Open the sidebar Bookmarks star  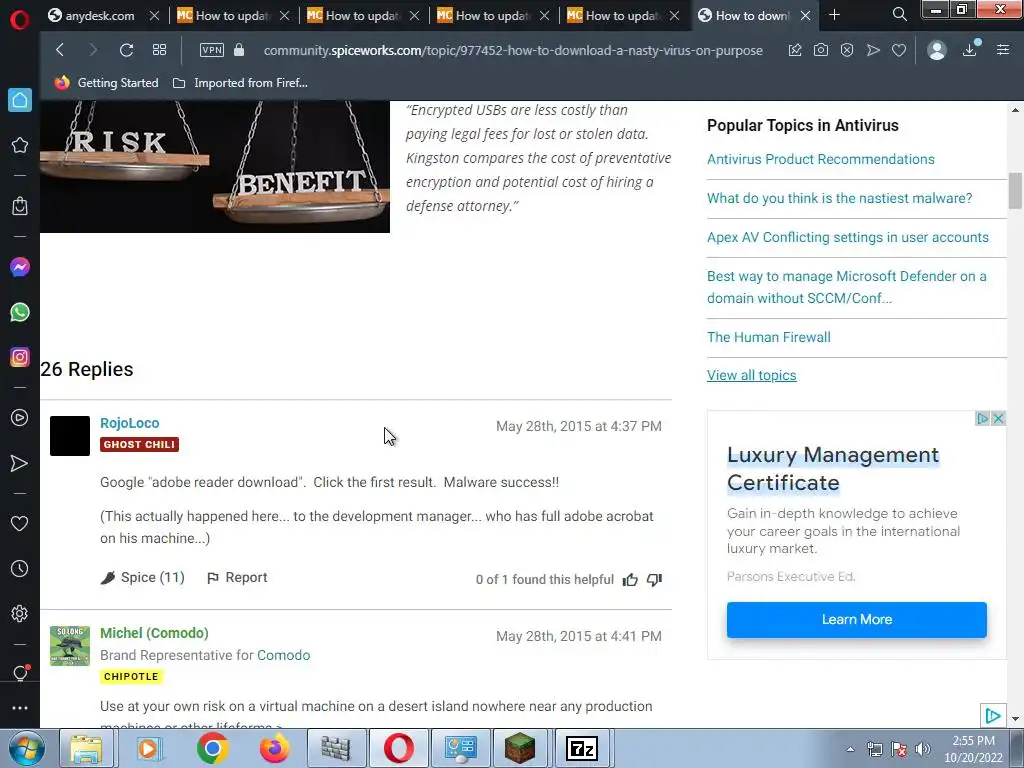(20, 145)
